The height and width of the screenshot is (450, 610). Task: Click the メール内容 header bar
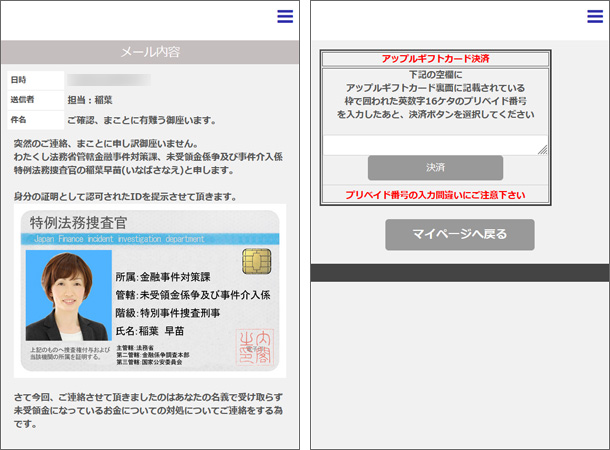coord(150,52)
